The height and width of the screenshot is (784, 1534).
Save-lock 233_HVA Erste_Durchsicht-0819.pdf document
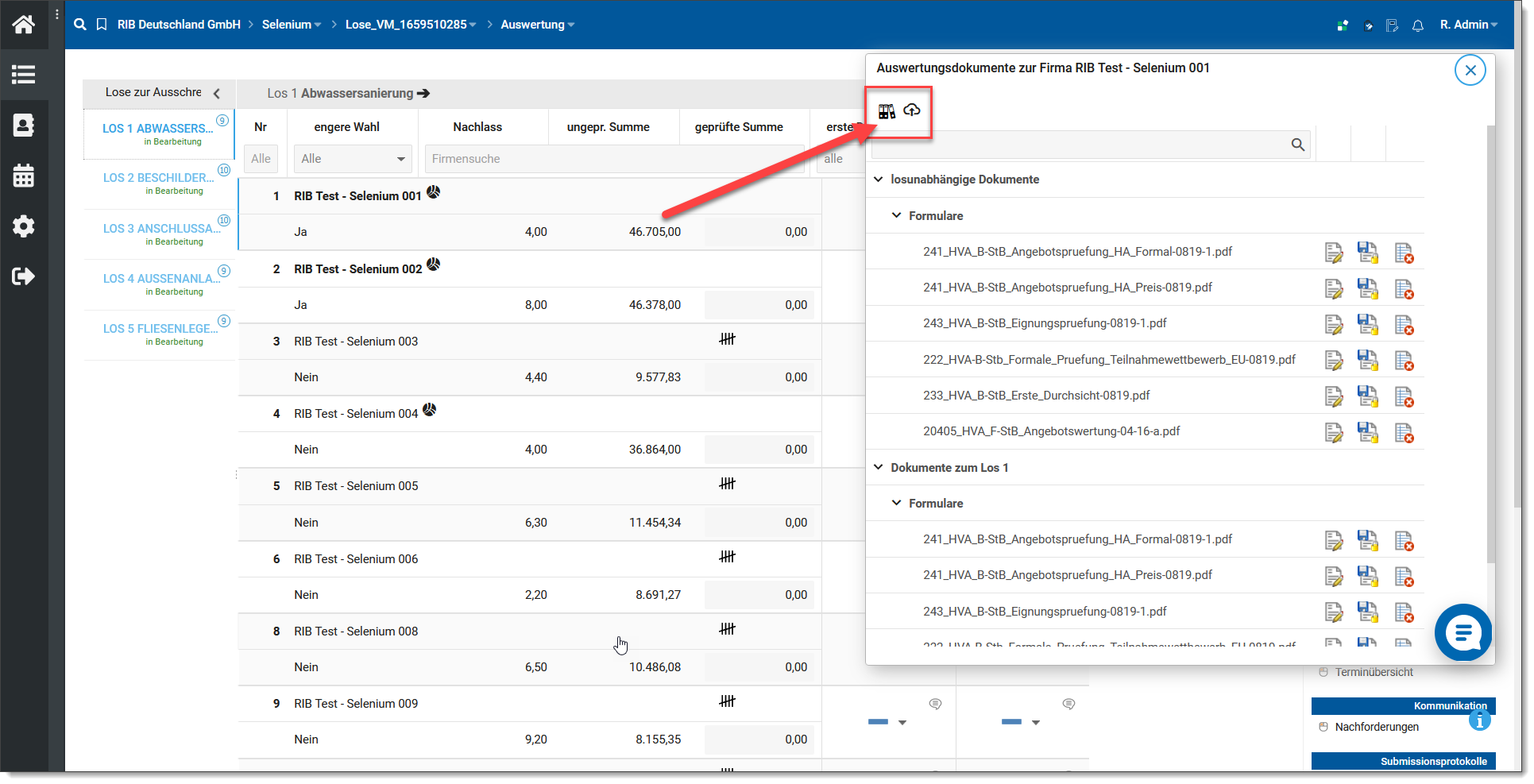pyautogui.click(x=1368, y=396)
